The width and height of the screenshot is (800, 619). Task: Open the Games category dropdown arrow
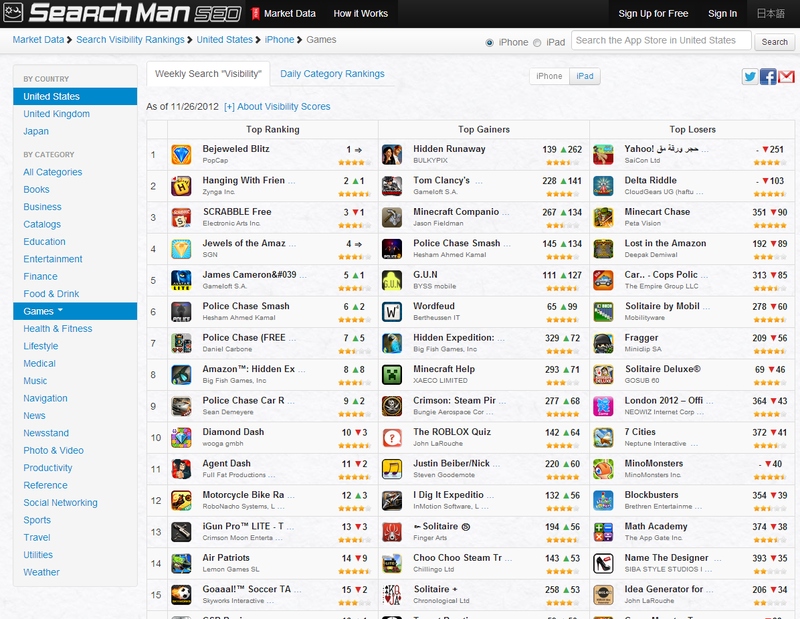click(x=60, y=310)
